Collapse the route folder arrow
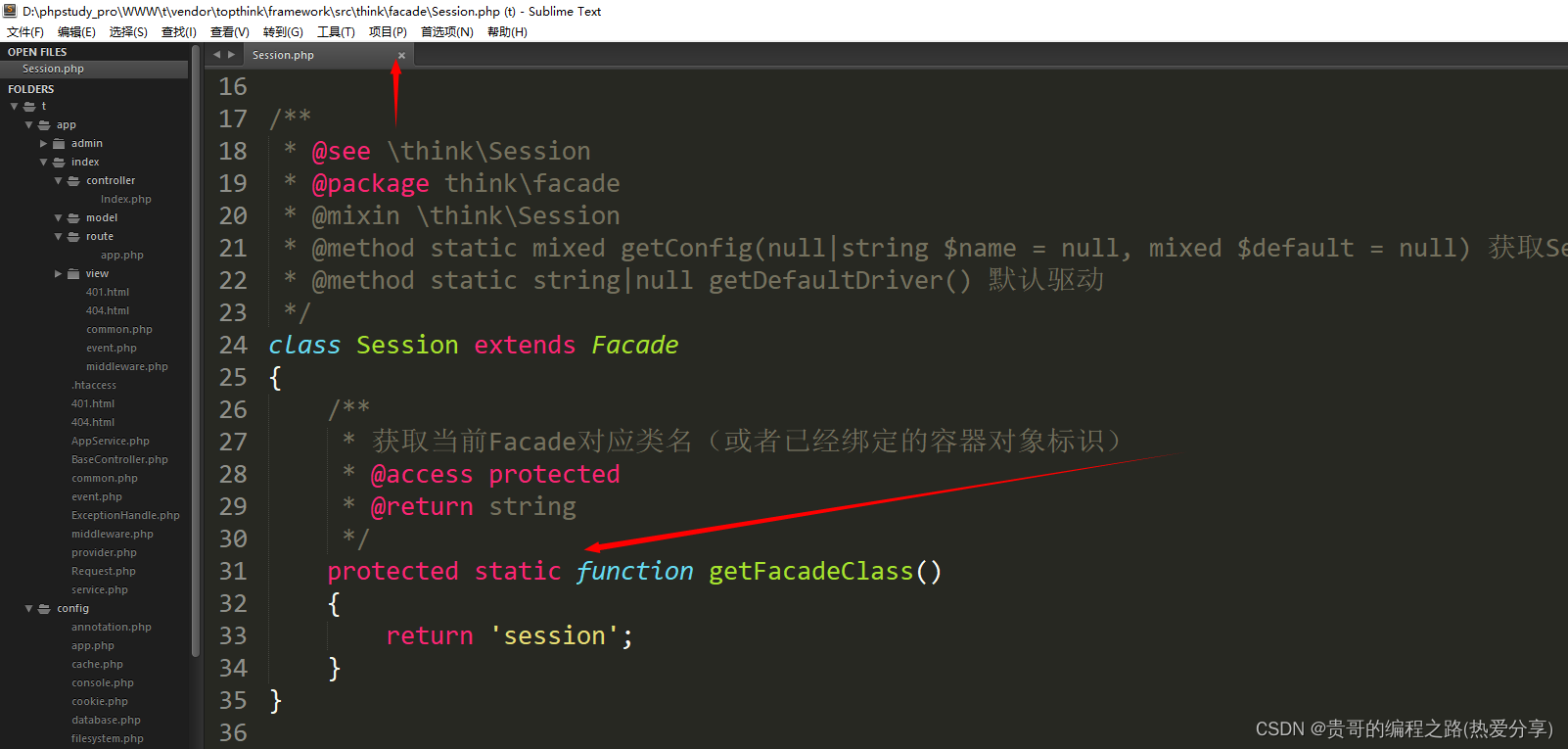The width and height of the screenshot is (1568, 749). [x=58, y=237]
